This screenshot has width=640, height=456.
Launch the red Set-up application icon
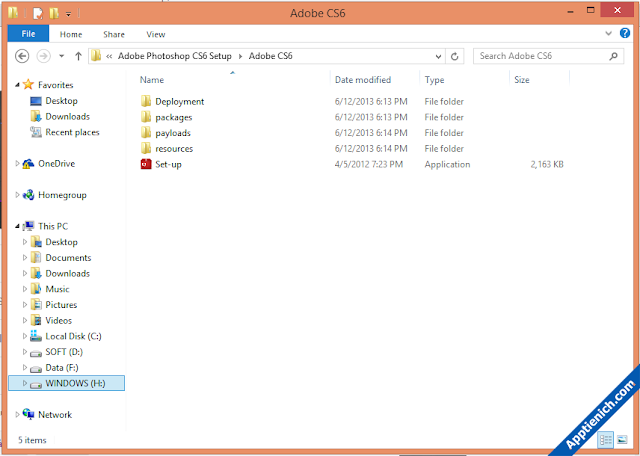(x=146, y=164)
